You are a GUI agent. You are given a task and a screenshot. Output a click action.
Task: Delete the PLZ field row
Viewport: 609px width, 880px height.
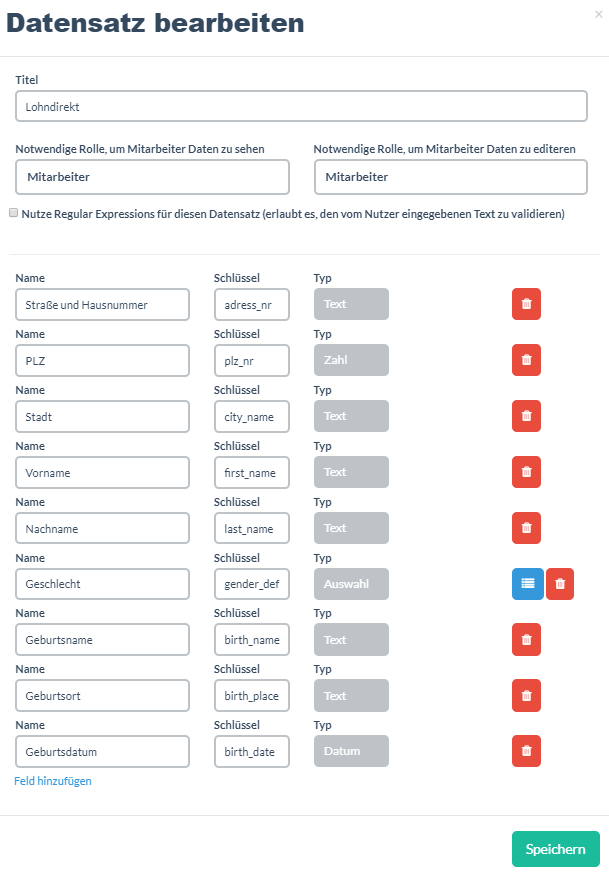pos(526,360)
